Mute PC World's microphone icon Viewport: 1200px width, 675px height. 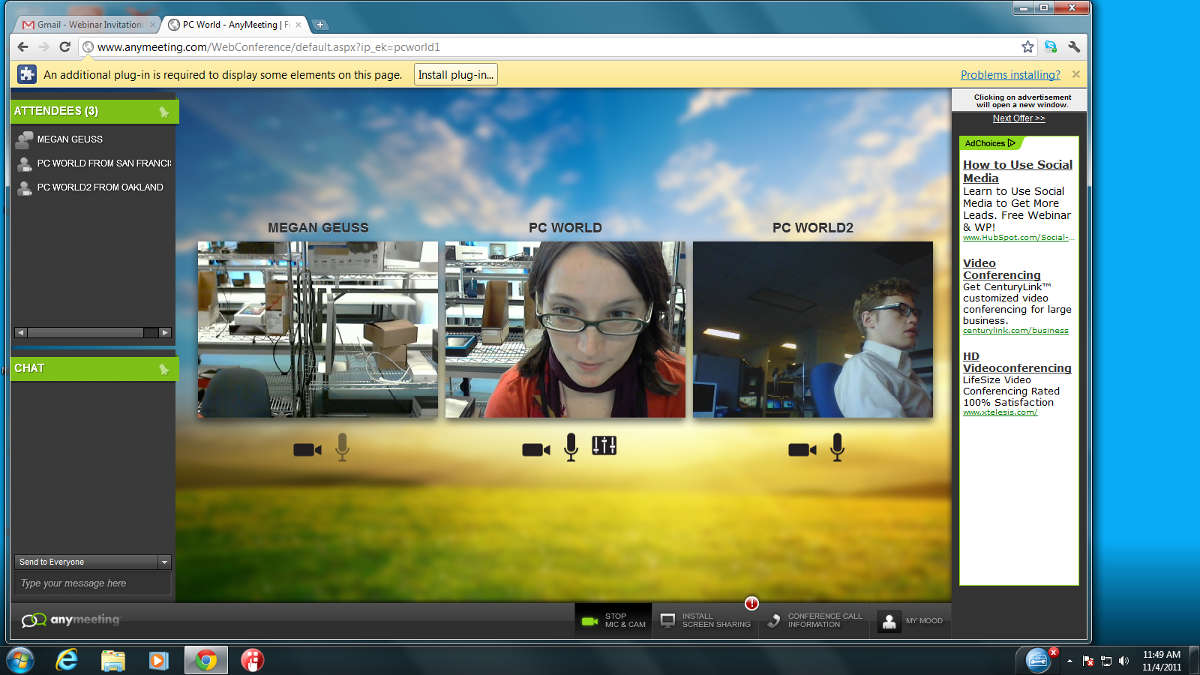[x=571, y=447]
